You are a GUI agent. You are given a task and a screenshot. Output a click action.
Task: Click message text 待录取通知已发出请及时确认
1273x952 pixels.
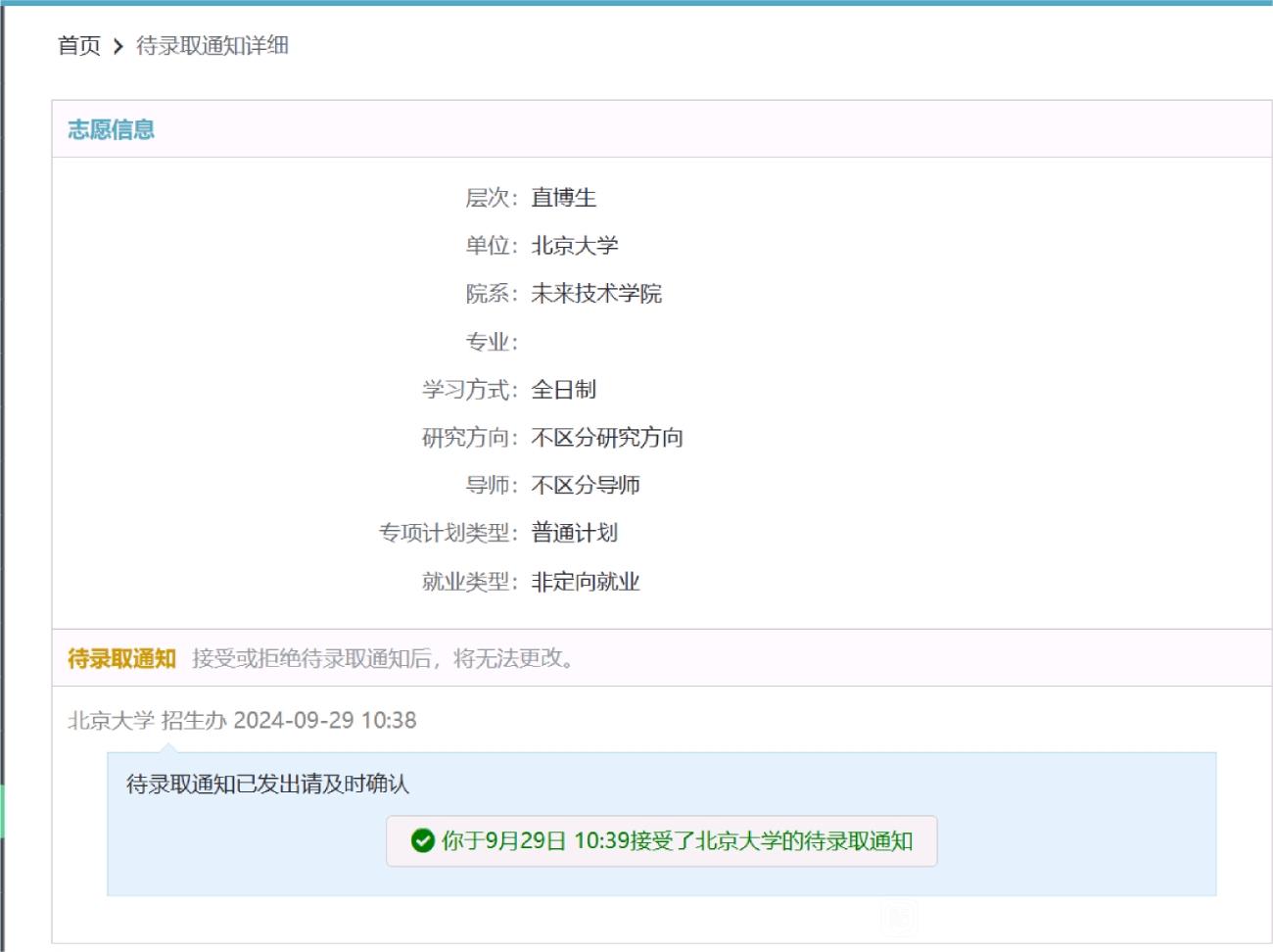[x=267, y=784]
